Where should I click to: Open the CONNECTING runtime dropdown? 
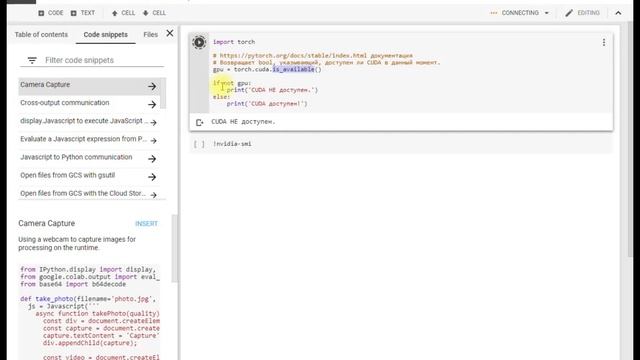click(520, 13)
